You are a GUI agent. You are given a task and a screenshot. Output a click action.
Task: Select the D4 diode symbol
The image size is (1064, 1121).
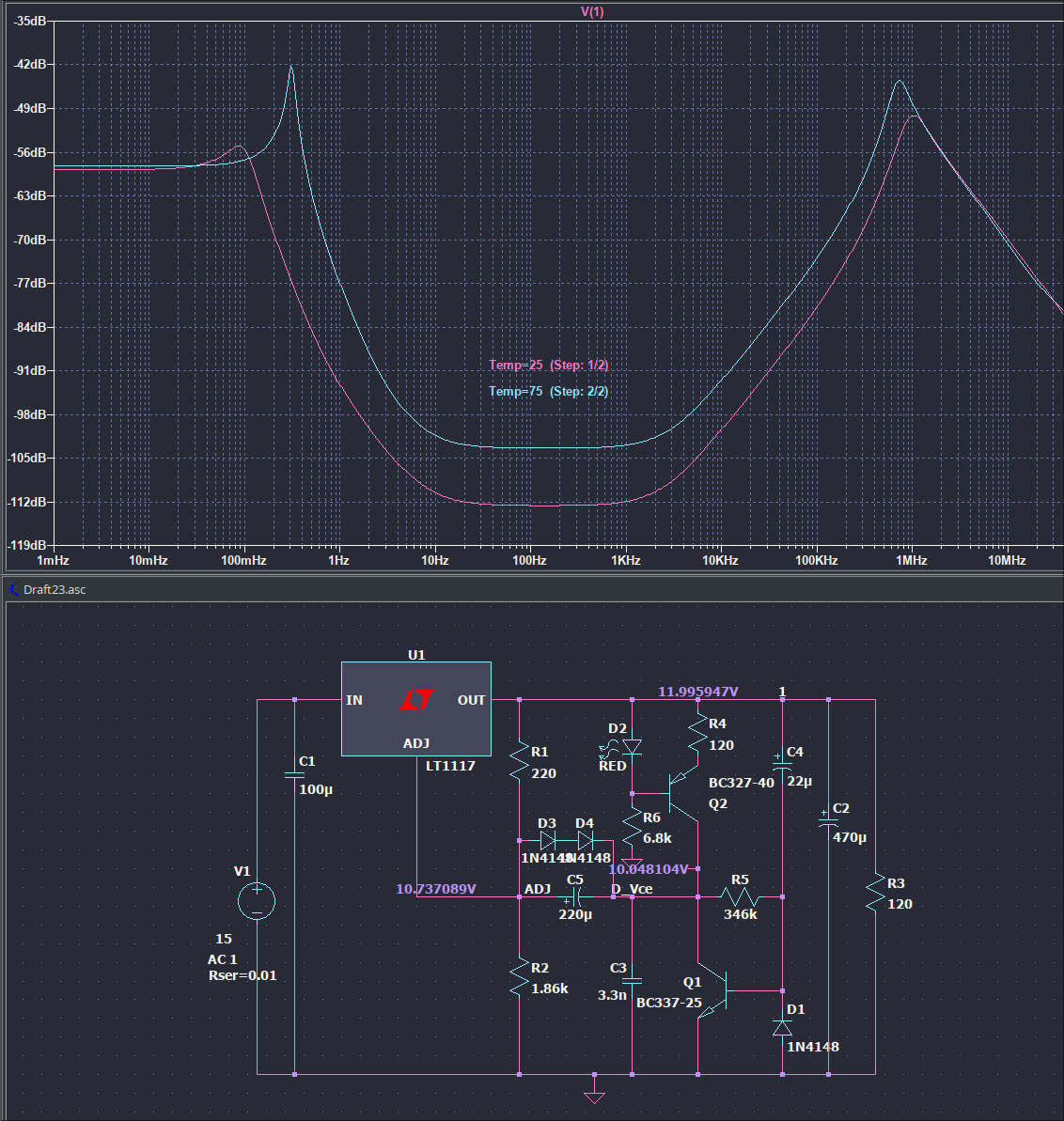[585, 840]
